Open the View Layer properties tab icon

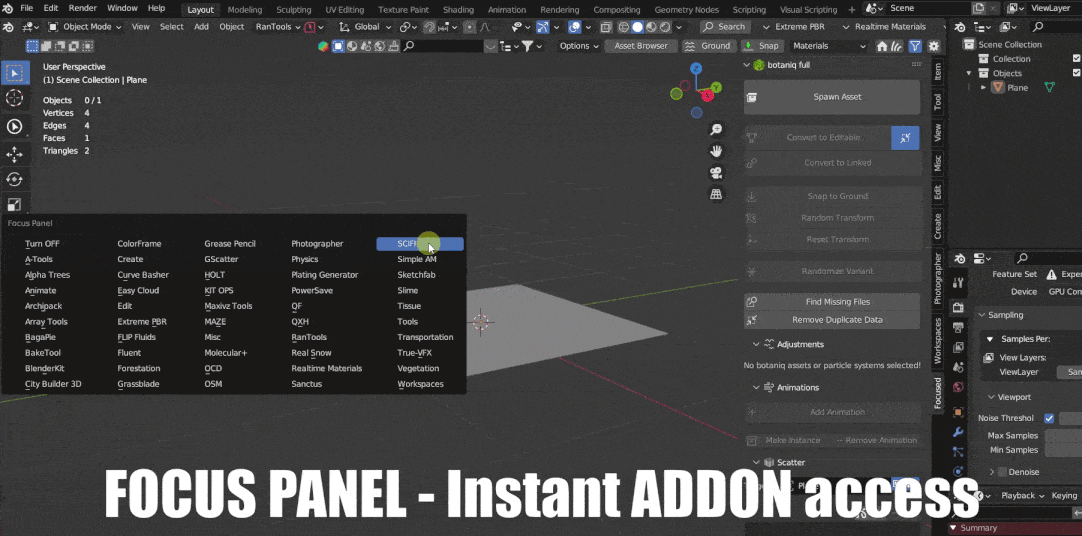coord(958,347)
